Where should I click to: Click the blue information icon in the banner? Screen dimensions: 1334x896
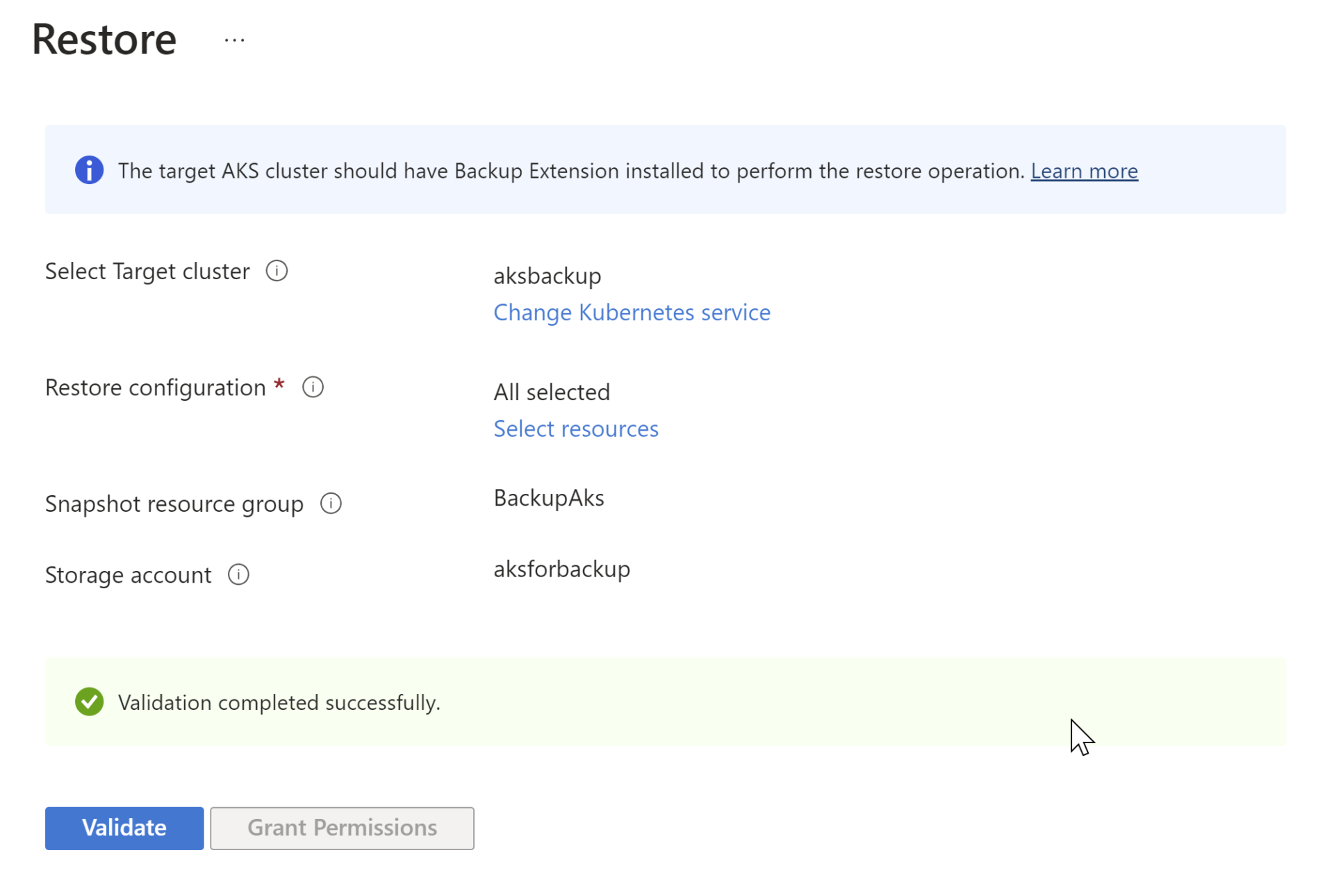[x=89, y=170]
